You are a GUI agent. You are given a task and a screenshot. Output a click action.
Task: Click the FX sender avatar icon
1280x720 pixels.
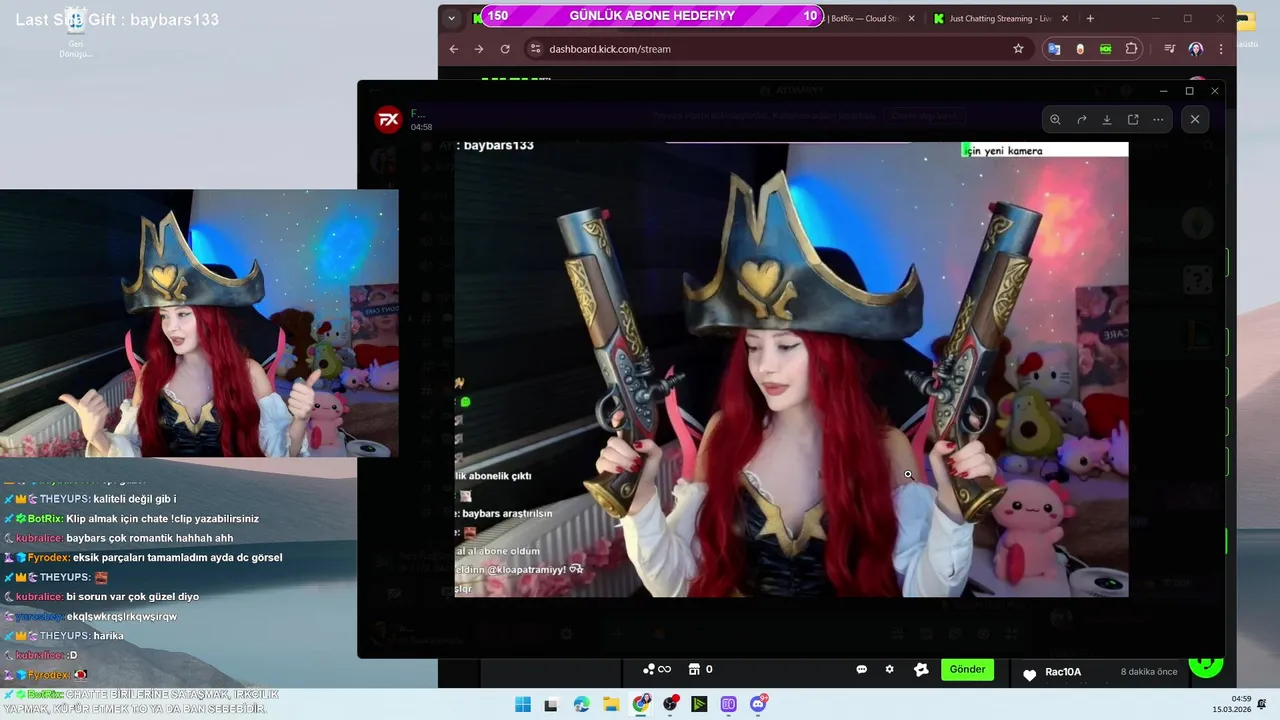tap(388, 120)
